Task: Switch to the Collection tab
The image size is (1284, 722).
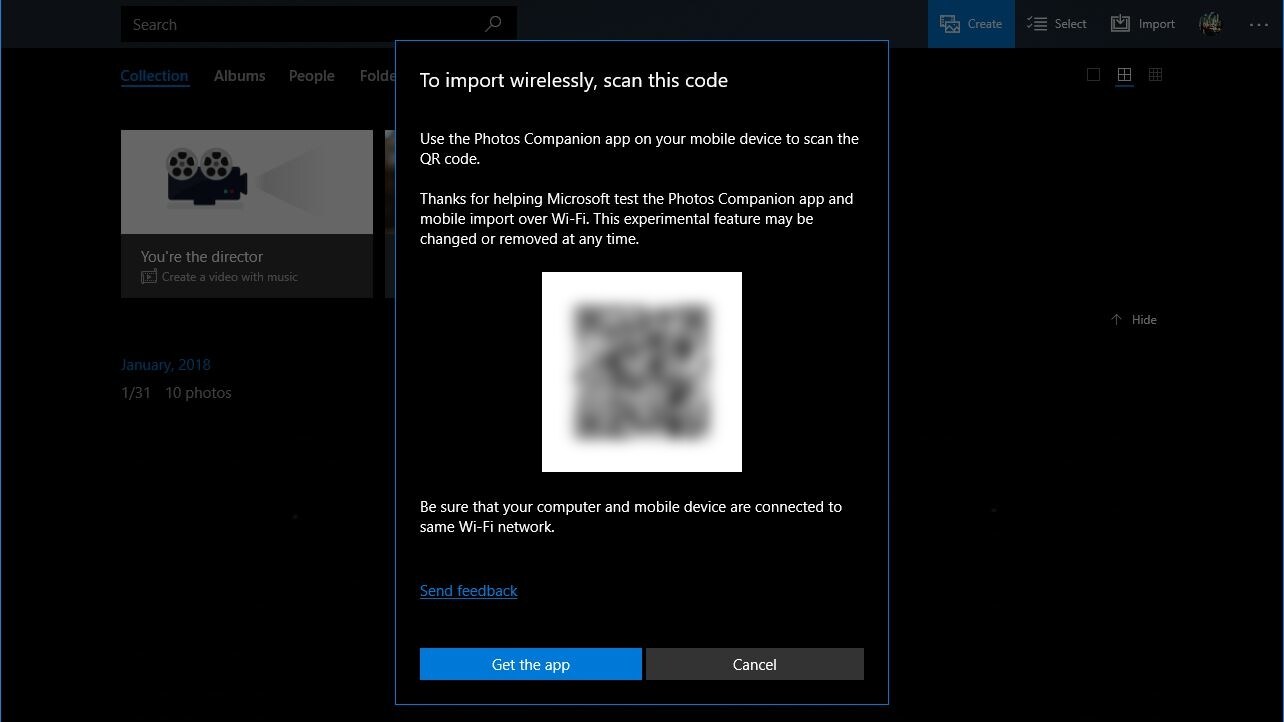Action: pyautogui.click(x=154, y=76)
